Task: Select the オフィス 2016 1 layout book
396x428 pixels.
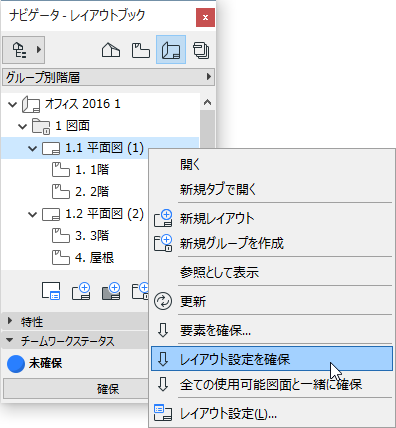Action: pyautogui.click(x=71, y=104)
